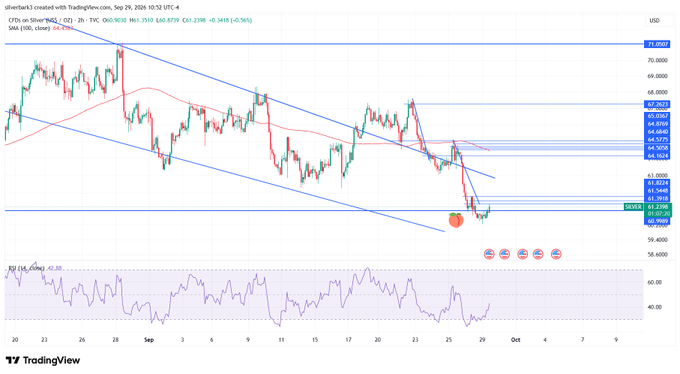Select the 64.8769 price level label
Image resolution: width=680 pixels, height=374 pixels.
657,124
